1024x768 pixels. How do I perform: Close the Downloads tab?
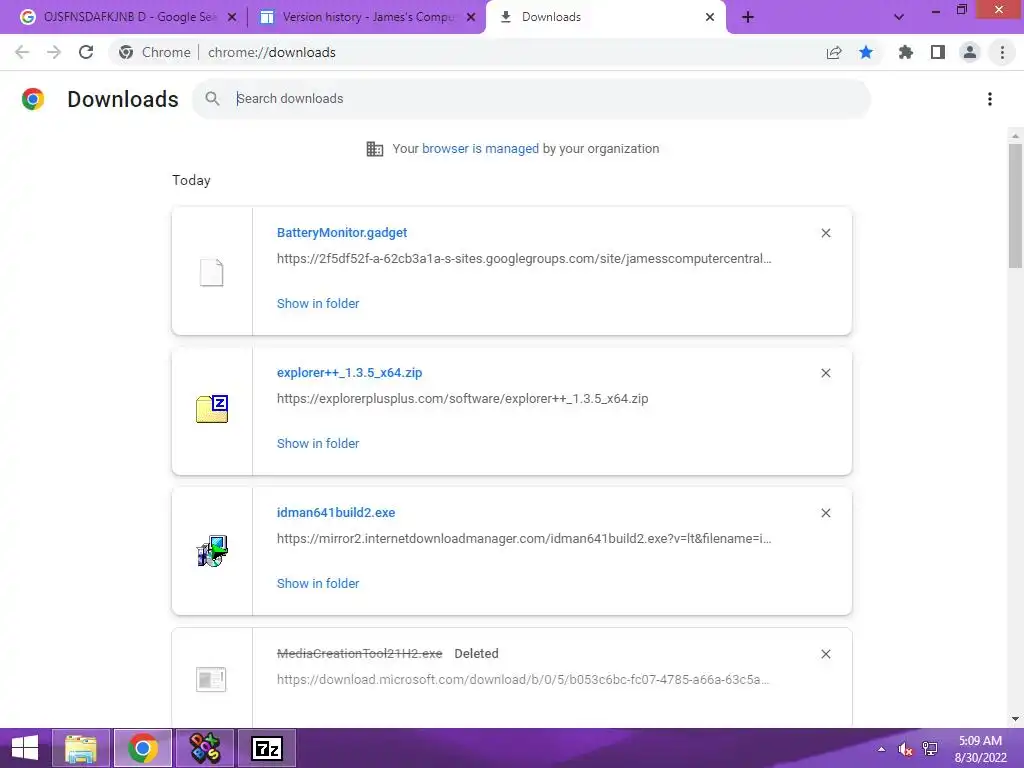(x=710, y=17)
